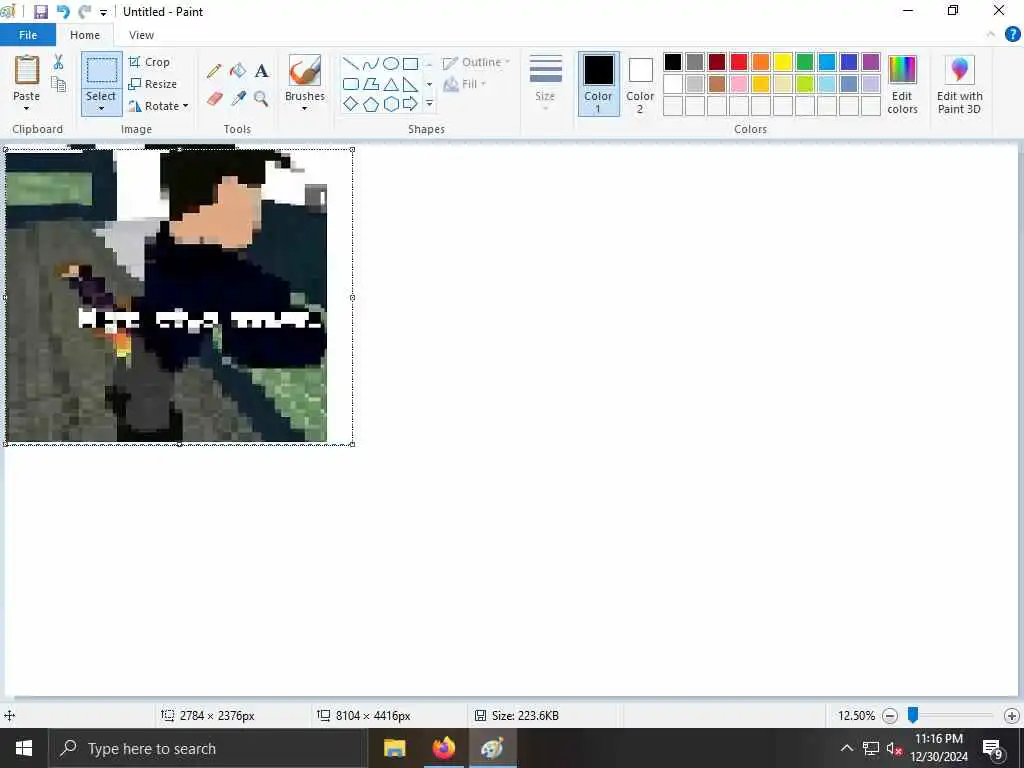This screenshot has height=768, width=1024.
Task: Click the Brushes icon
Action: pos(304,71)
